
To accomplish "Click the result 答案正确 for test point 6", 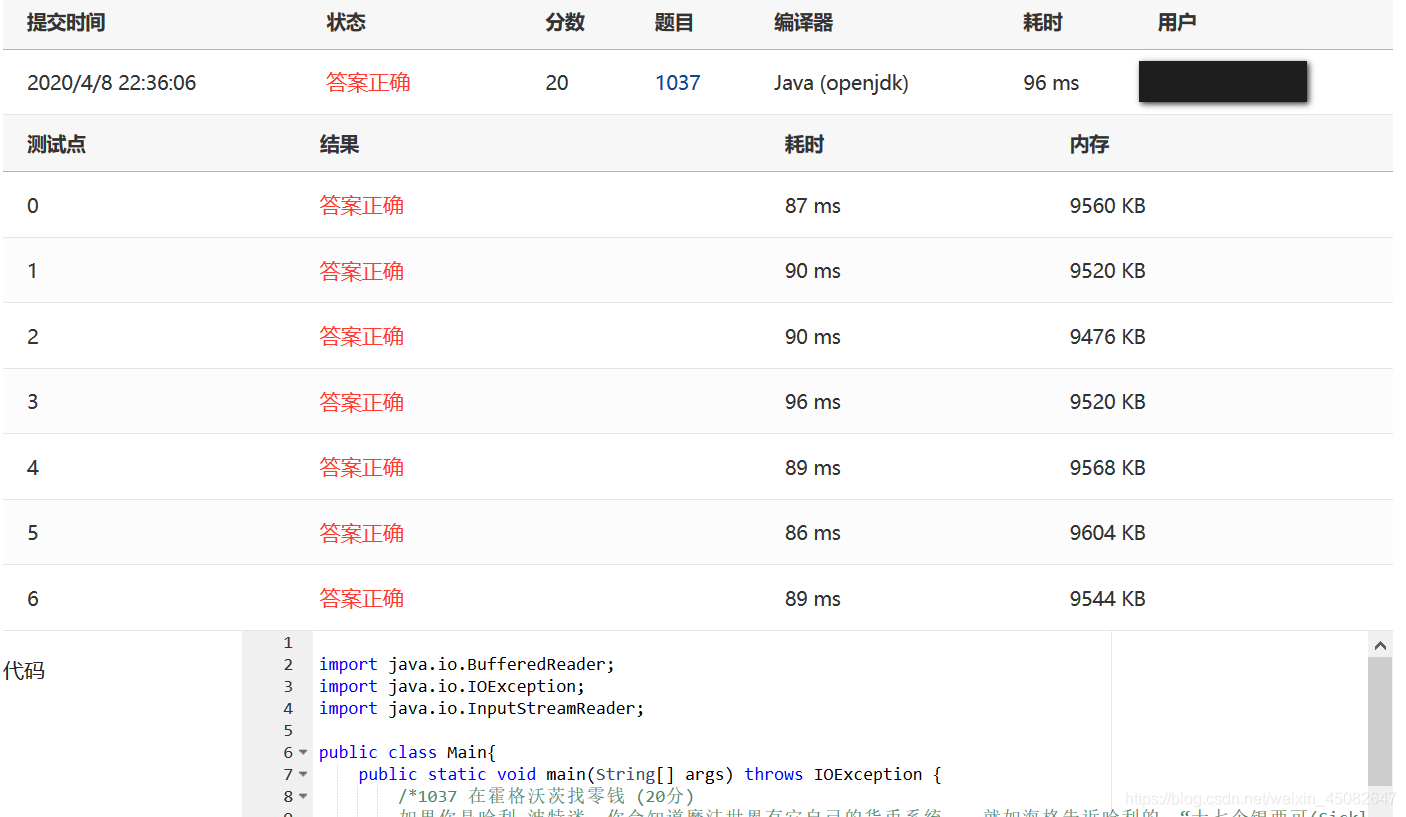I will coord(362,599).
